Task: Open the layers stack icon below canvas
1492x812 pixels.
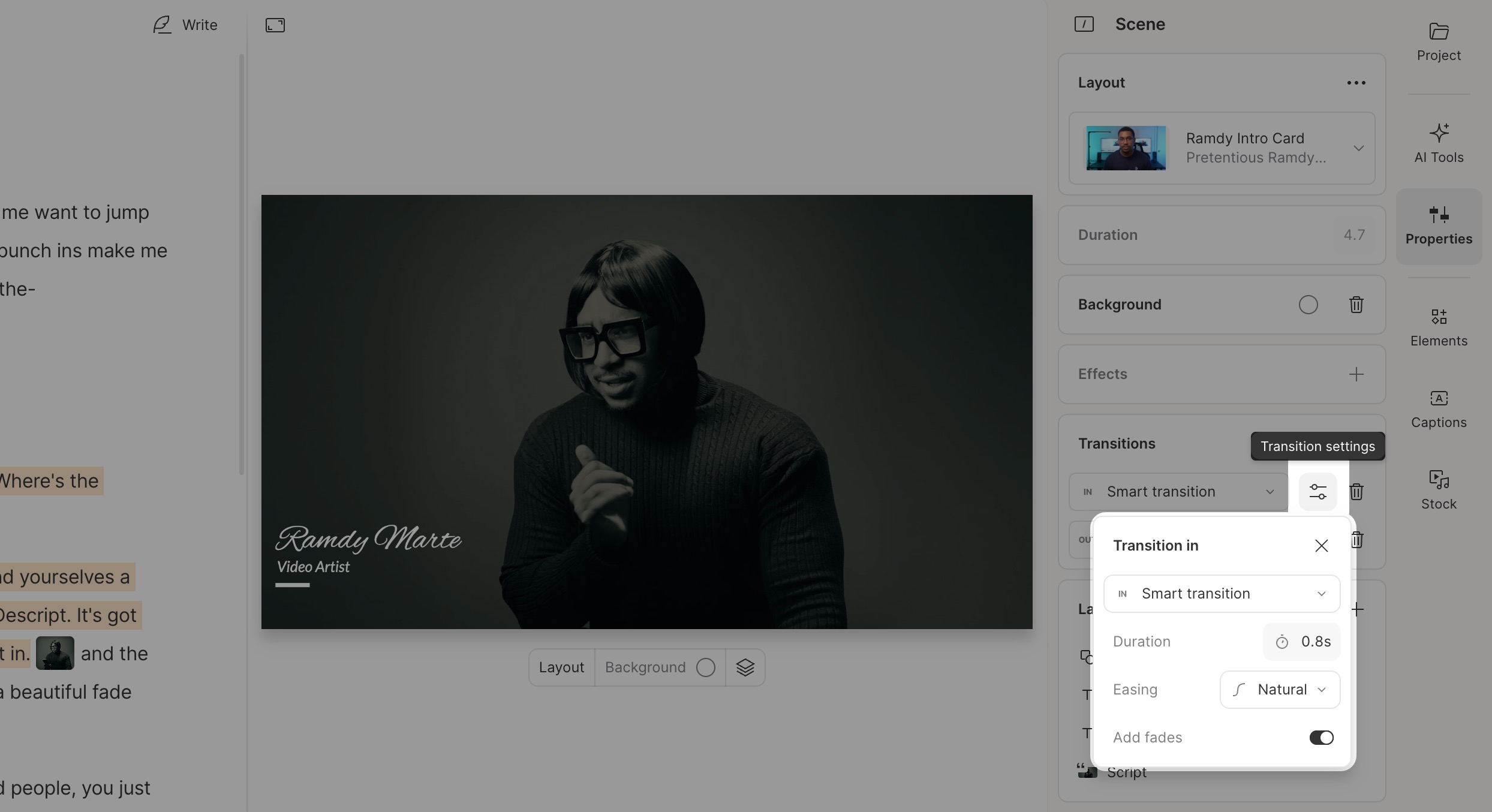Action: 745,667
